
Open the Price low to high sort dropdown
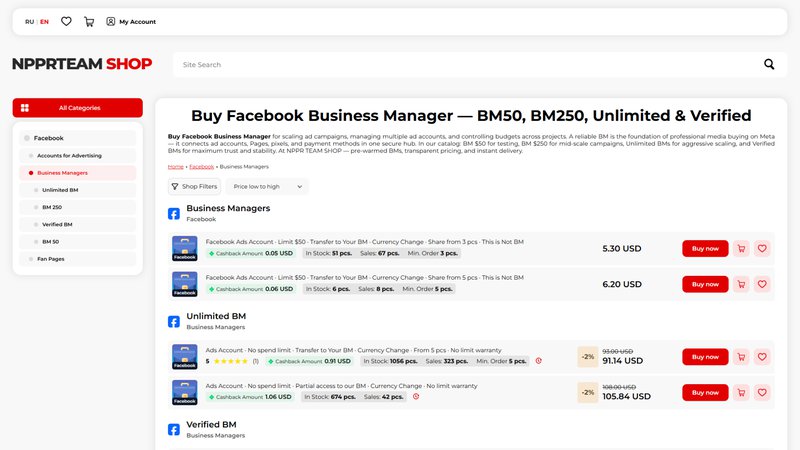tap(267, 186)
